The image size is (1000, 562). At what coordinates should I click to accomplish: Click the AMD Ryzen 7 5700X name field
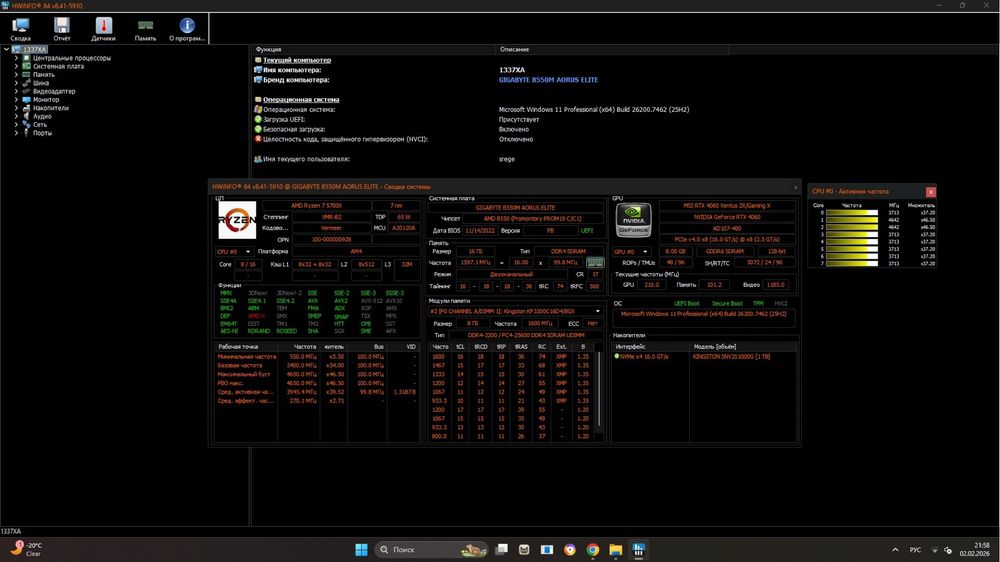pyautogui.click(x=316, y=205)
